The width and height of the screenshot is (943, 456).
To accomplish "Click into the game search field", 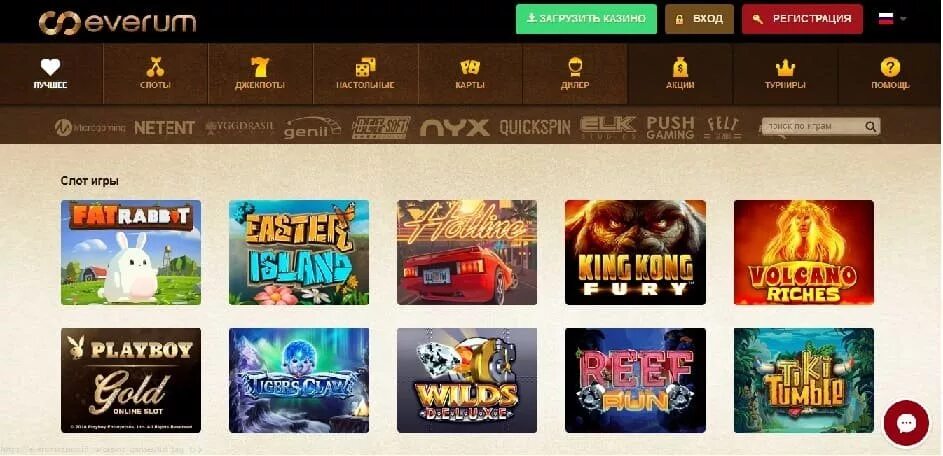I will pos(813,126).
